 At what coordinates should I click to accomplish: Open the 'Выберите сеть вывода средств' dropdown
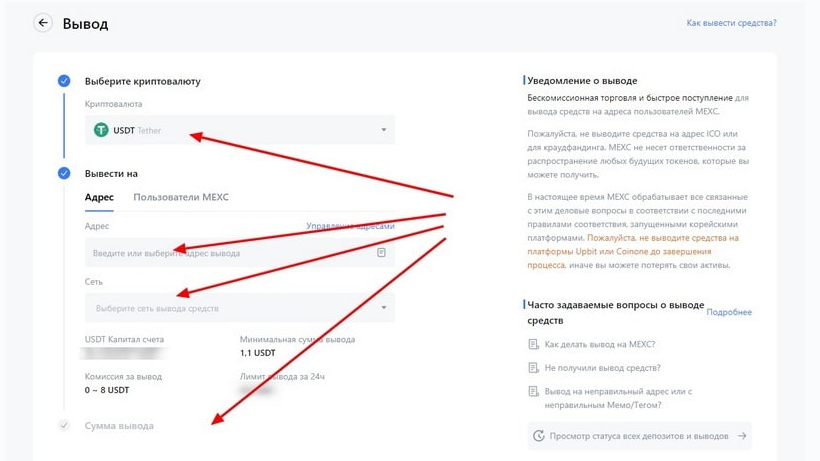pos(383,308)
